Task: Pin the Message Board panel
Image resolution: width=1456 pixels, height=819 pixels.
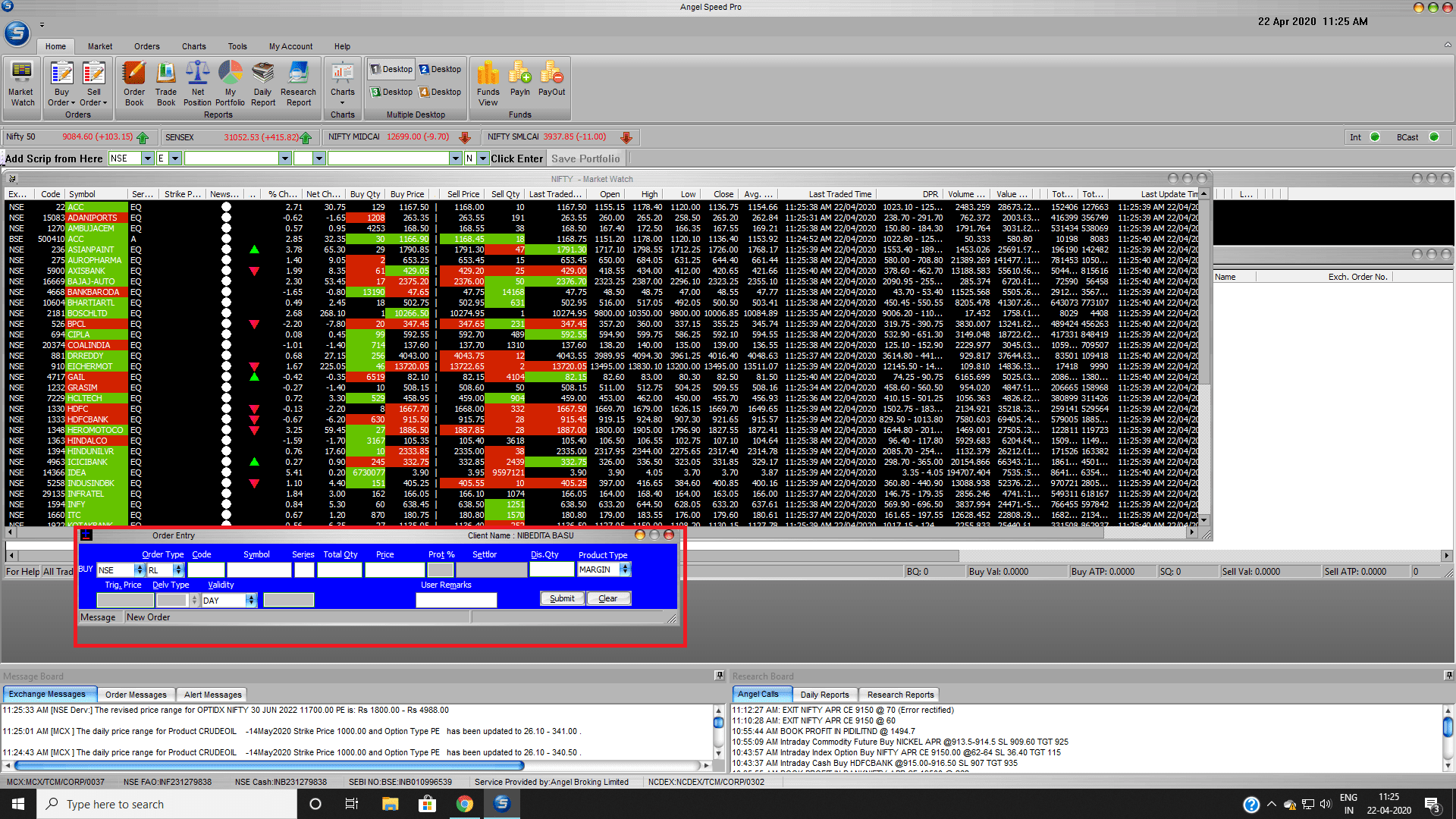Action: click(x=719, y=675)
